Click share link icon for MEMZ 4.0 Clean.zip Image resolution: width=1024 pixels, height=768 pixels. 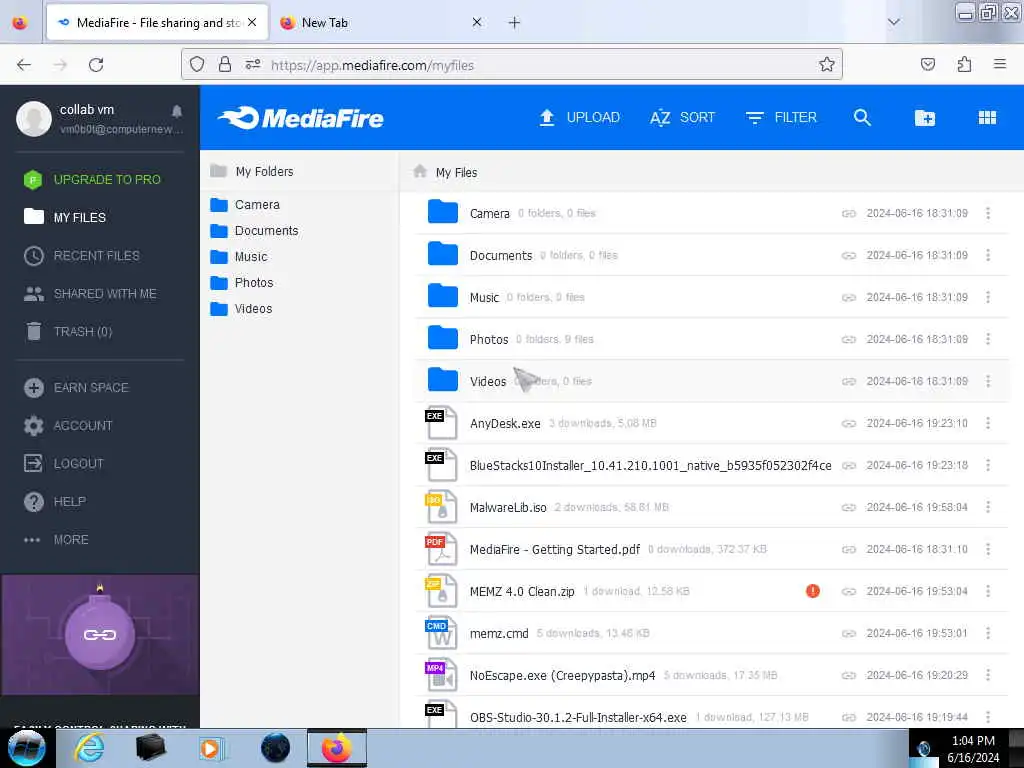click(x=848, y=592)
